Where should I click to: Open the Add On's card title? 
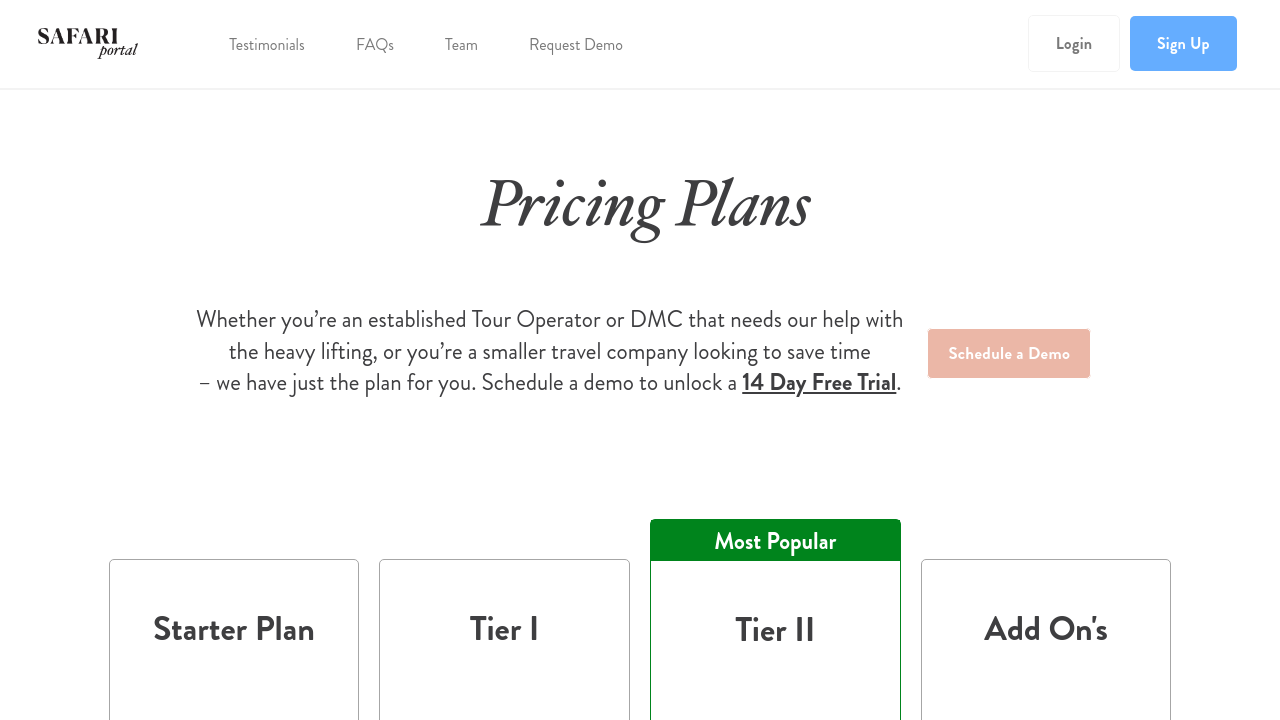1045,629
